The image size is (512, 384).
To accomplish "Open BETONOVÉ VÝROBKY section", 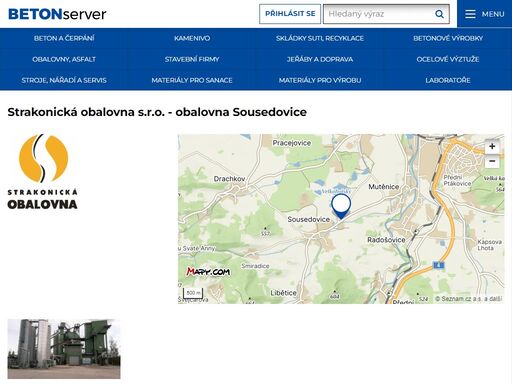I will tap(448, 38).
